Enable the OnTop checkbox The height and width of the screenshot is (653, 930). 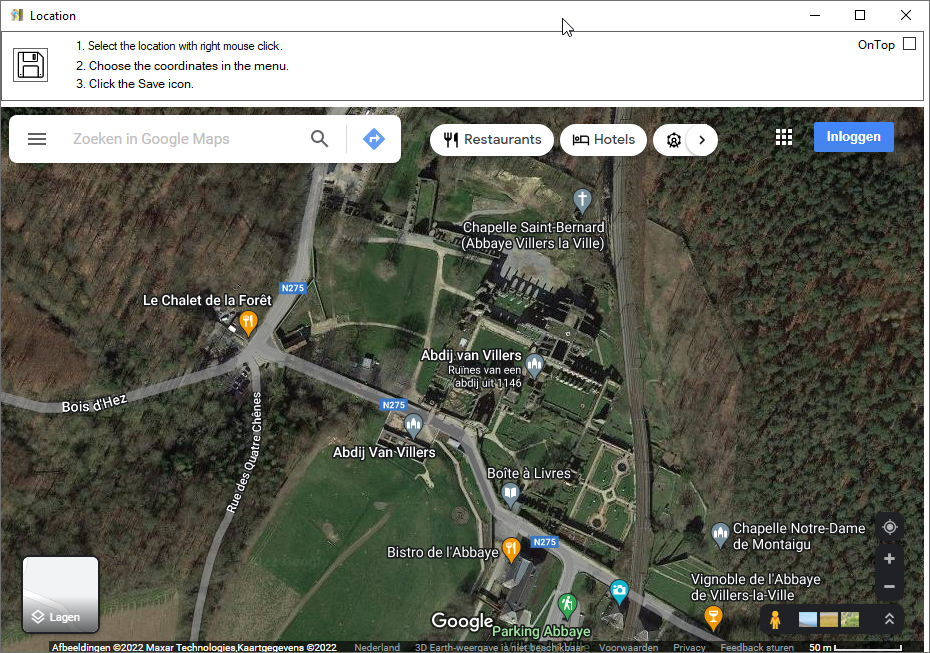pyautogui.click(x=909, y=44)
